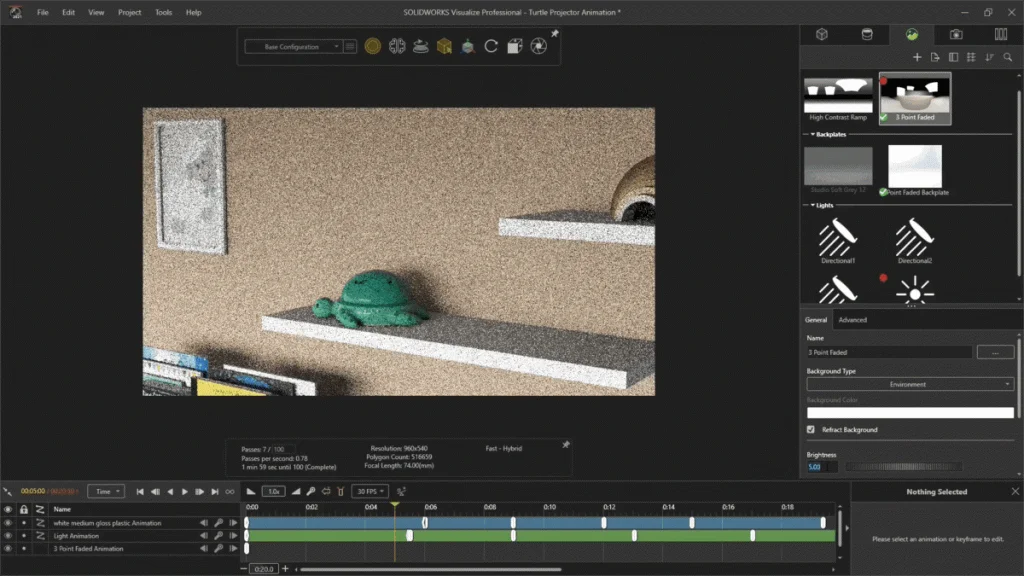Click the plus icon to add scene item
Viewport: 1024px width, 576px height.
[x=916, y=58]
